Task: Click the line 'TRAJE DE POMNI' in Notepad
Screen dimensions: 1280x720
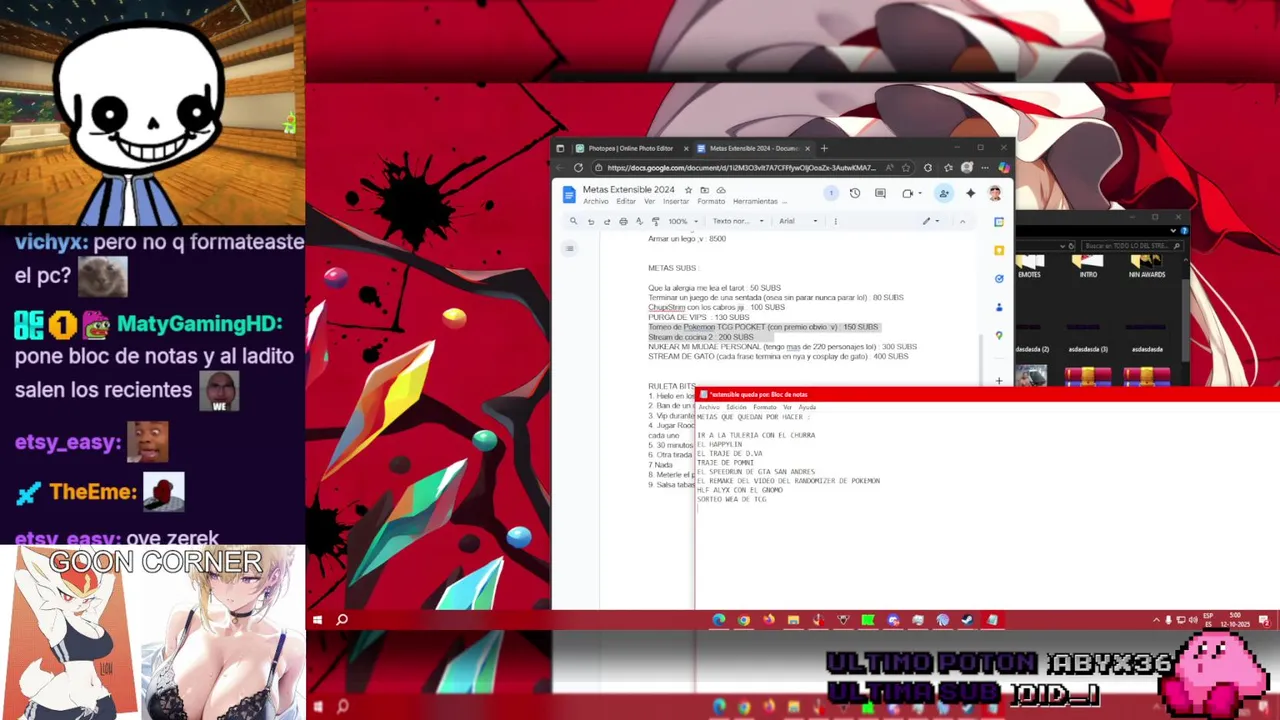Action: pos(726,463)
